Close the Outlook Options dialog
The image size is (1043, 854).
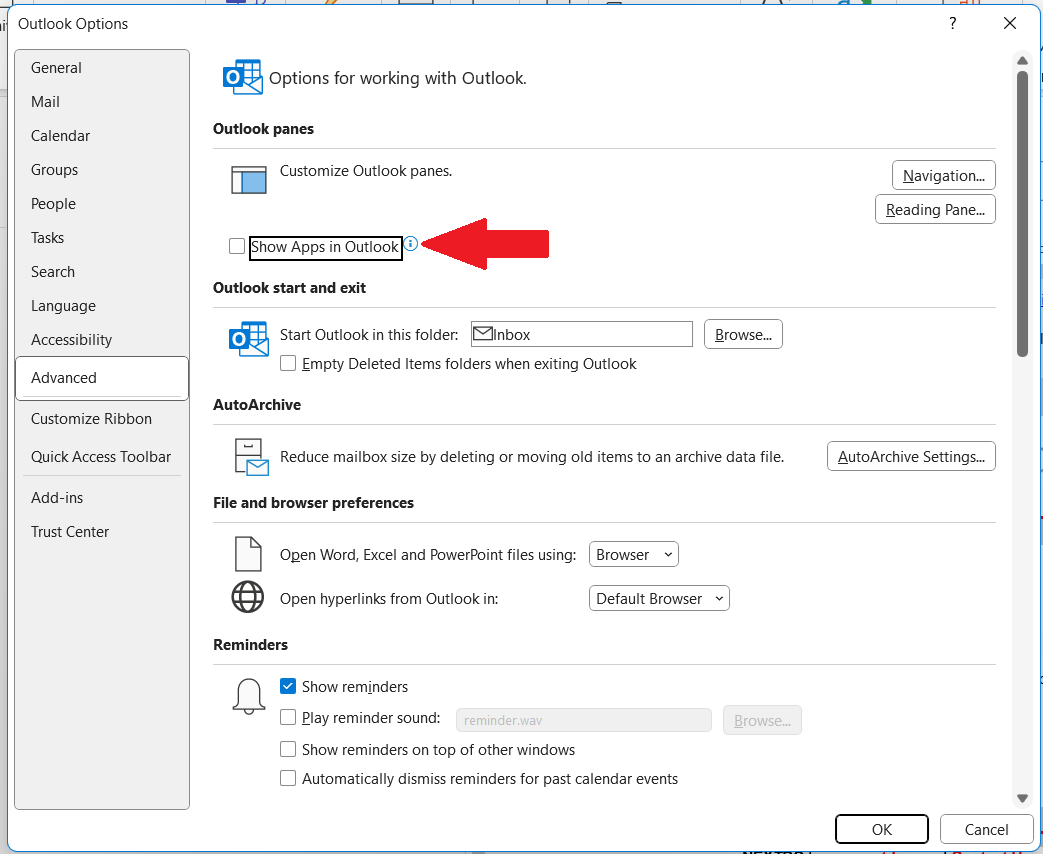click(x=1009, y=23)
